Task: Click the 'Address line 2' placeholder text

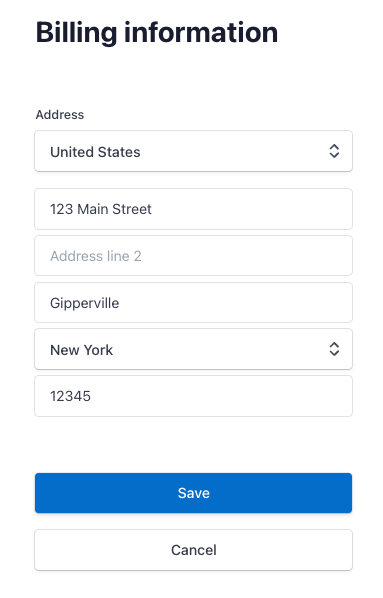Action: [96, 256]
